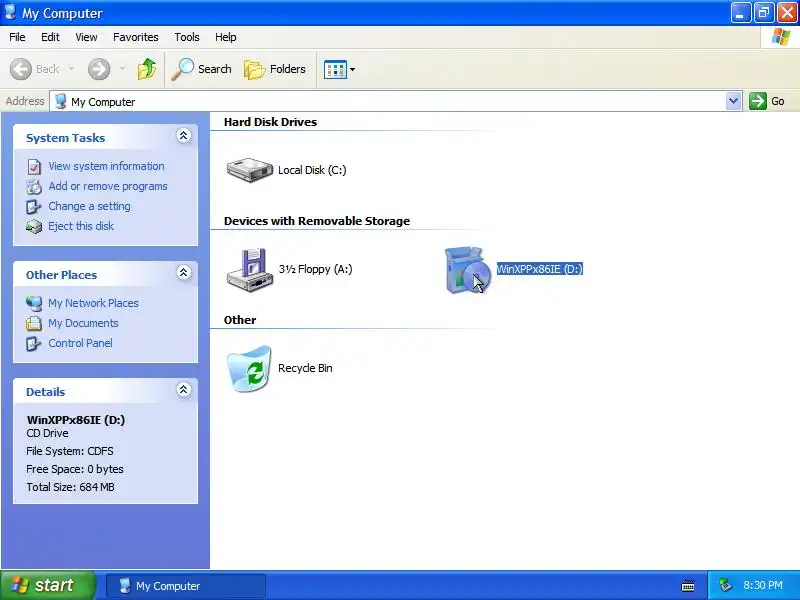Open the Edit menu
The width and height of the screenshot is (800, 600).
pyautogui.click(x=50, y=37)
